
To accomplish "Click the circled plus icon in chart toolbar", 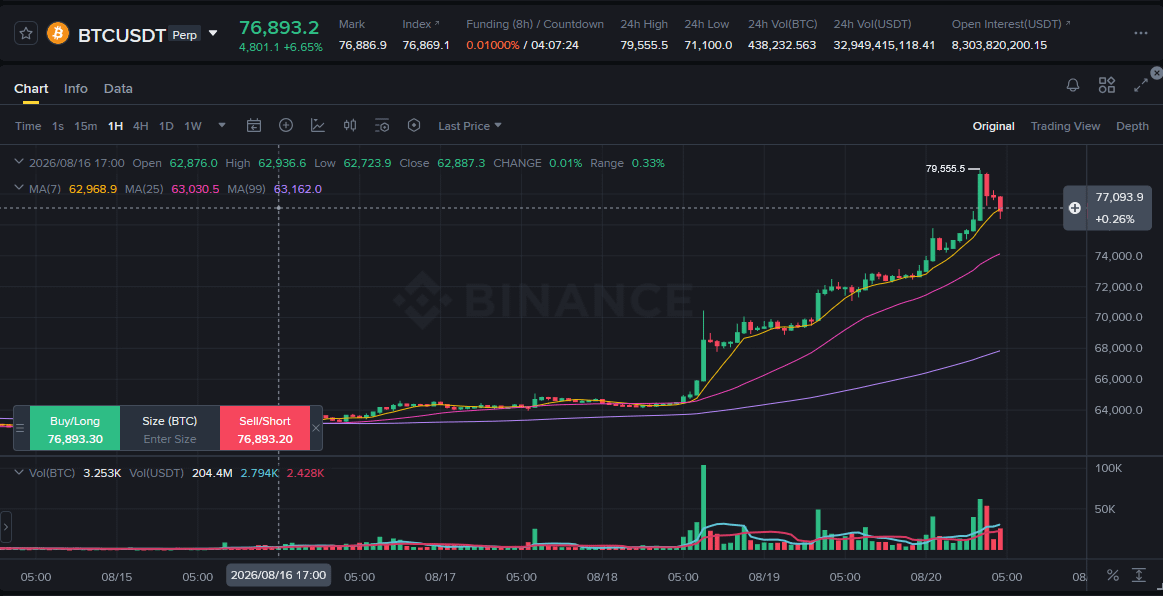I will 286,125.
